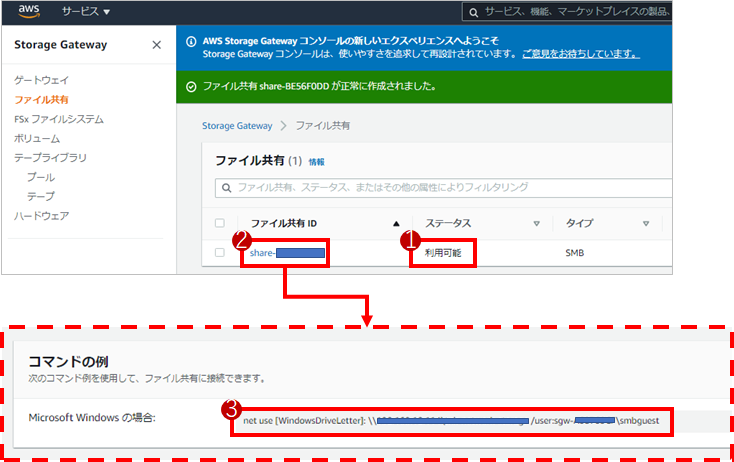Open the ご意見をお待ちしています feedback link
Image resolution: width=734 pixels, height=462 pixels.
coord(581,54)
